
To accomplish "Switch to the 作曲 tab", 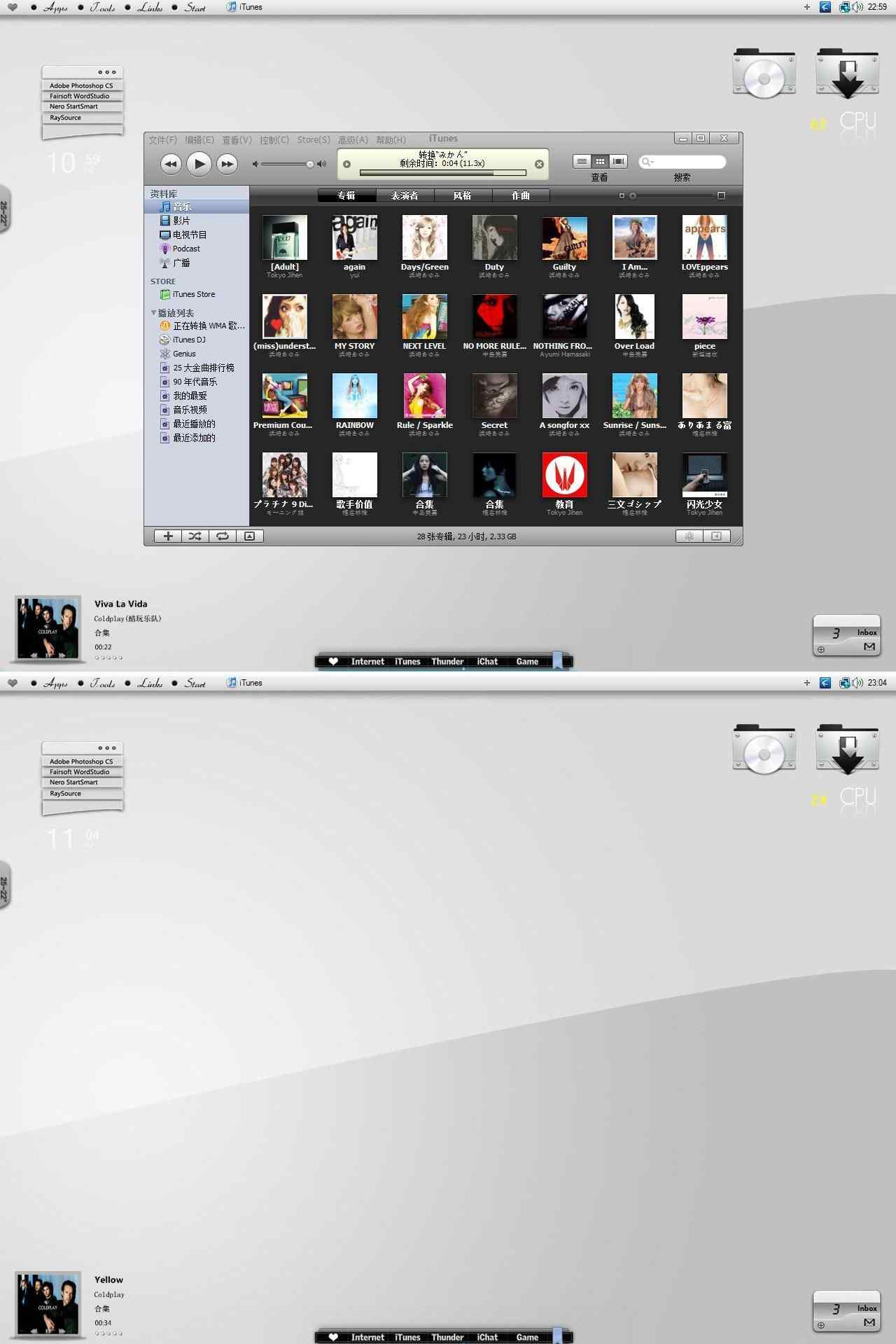I will point(521,195).
